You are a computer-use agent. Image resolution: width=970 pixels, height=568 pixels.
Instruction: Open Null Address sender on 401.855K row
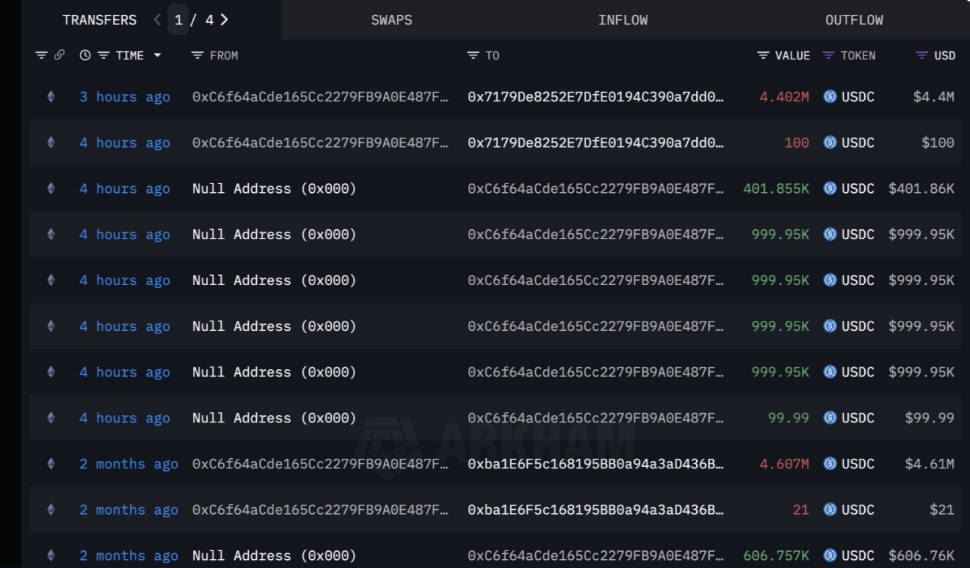point(273,189)
